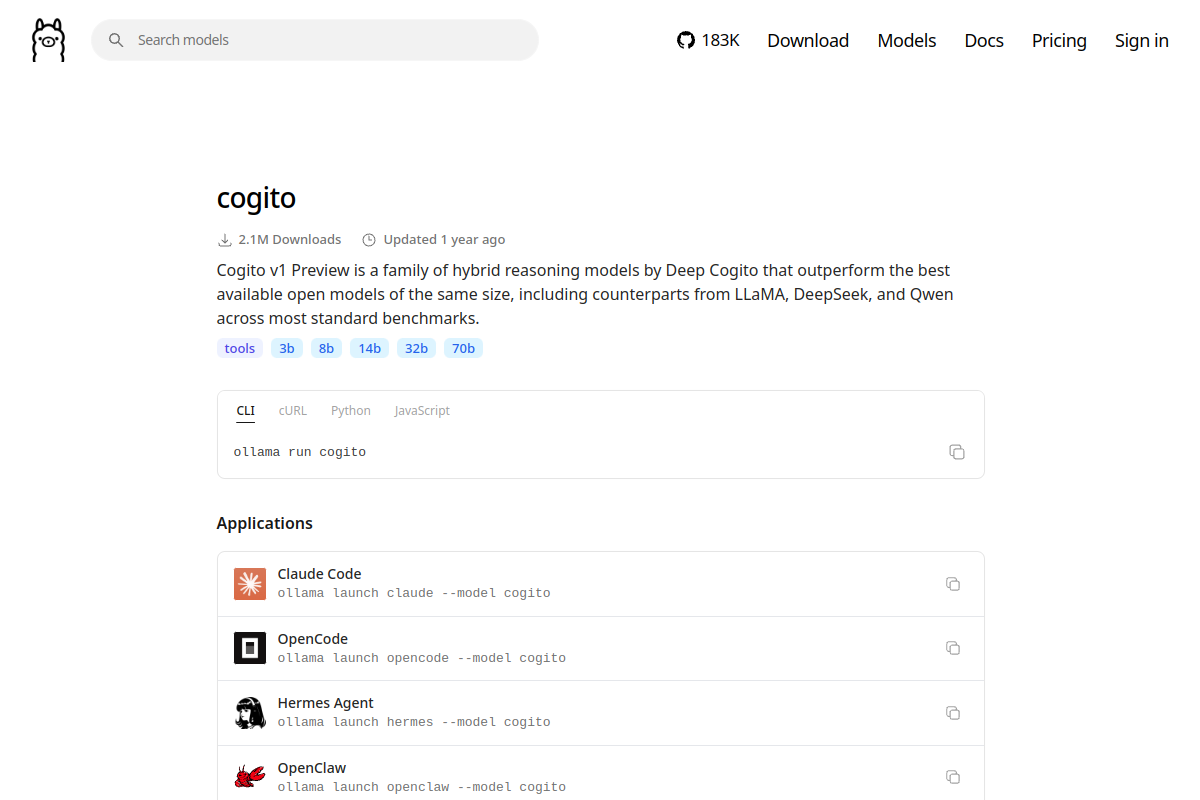This screenshot has height=800, width=1200.
Task: Copy the OpenClaw launch command
Action: 953,777
